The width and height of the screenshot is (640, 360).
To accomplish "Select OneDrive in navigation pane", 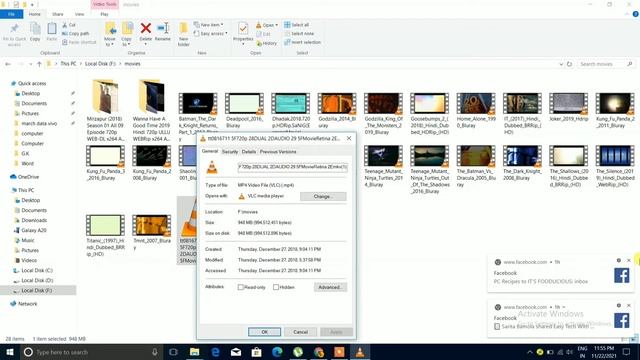I will (28, 177).
